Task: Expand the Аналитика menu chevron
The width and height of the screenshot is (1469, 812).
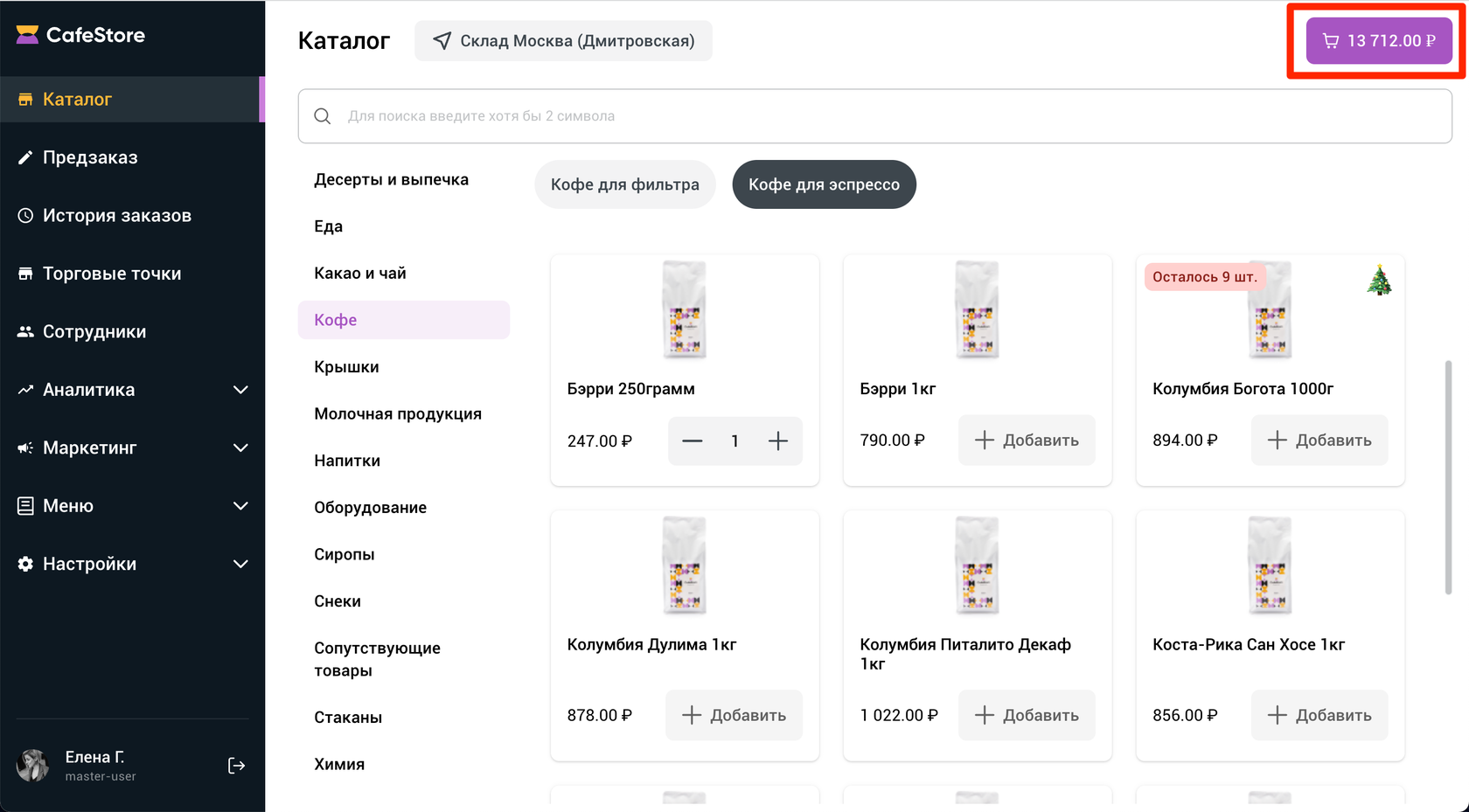Action: 240,390
